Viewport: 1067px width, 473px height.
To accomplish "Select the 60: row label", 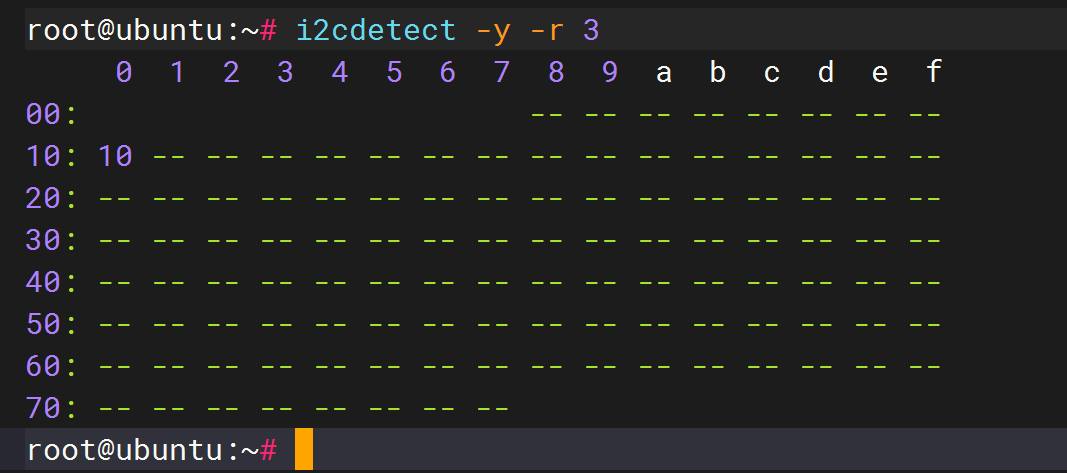I will [51, 366].
